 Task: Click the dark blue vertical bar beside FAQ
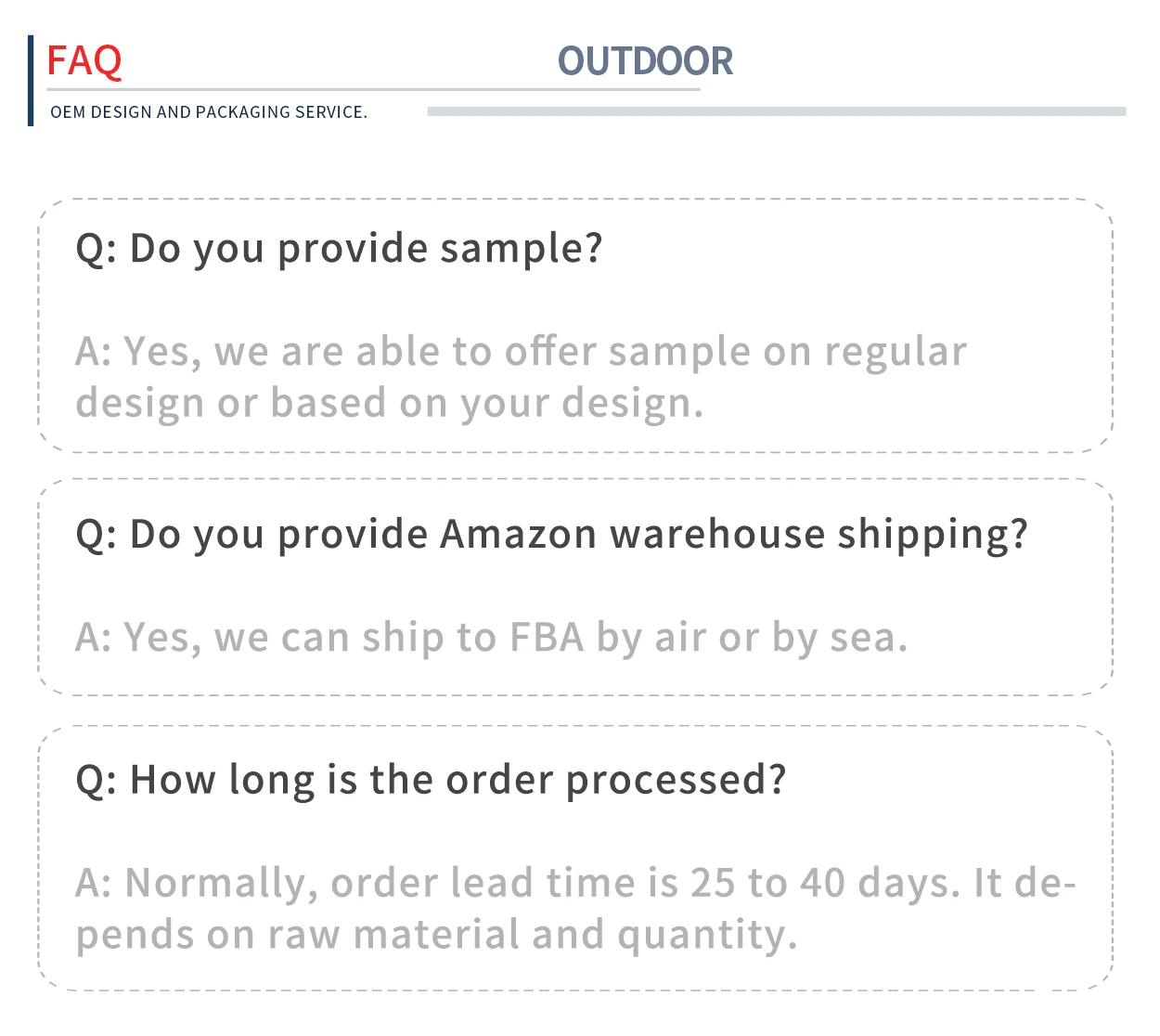tap(31, 81)
